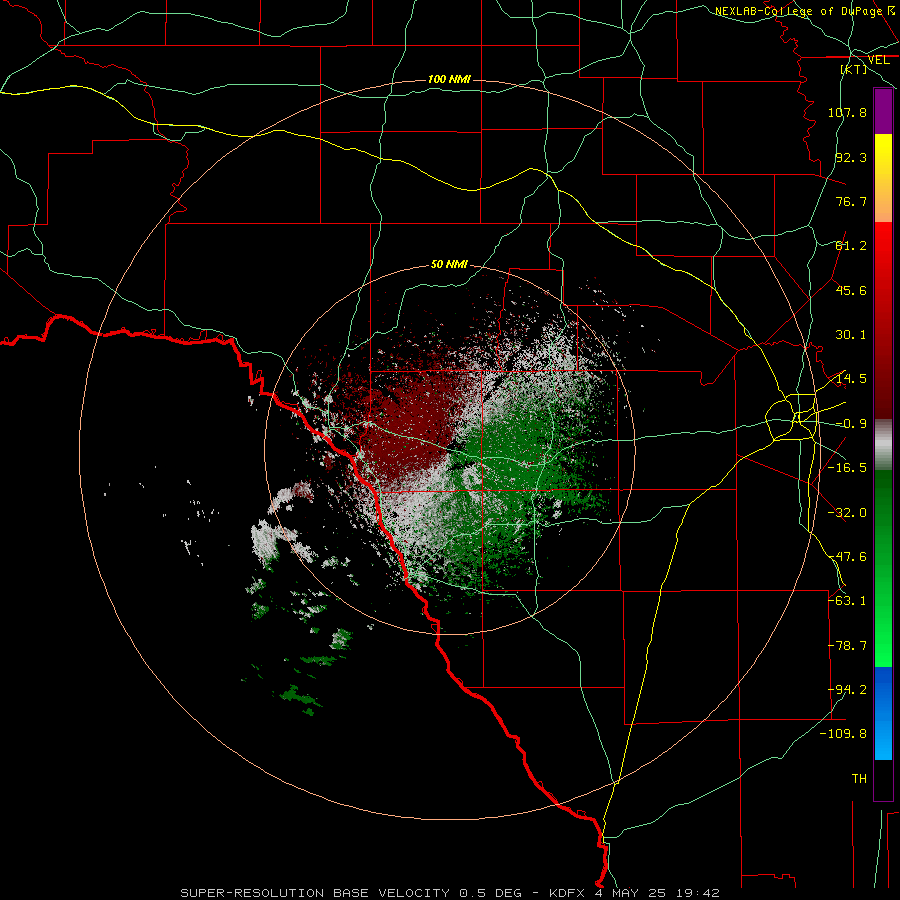Click the -94.2 legend value
The height and width of the screenshot is (900, 900).
click(847, 689)
